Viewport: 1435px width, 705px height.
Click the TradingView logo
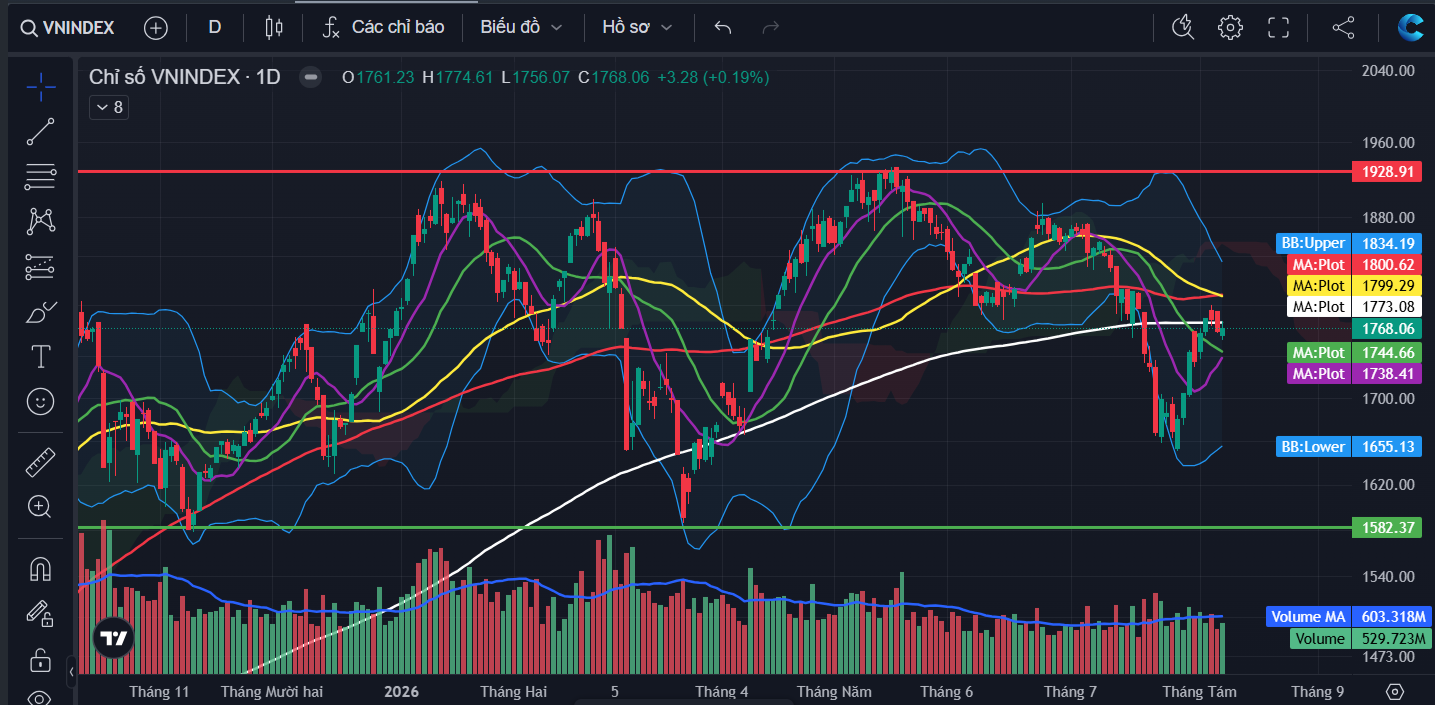click(113, 638)
